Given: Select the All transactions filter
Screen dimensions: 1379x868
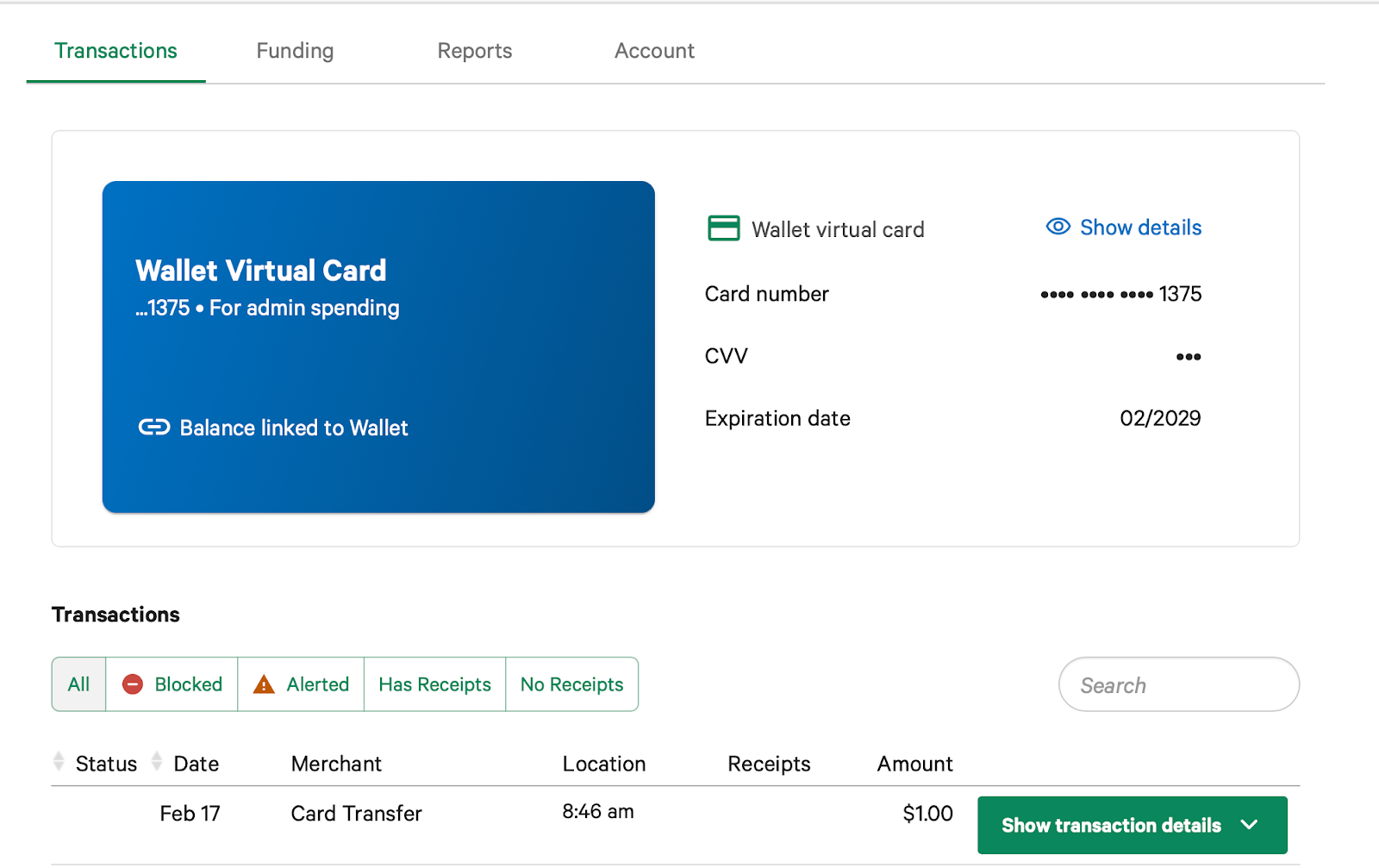Looking at the screenshot, I should tap(78, 684).
